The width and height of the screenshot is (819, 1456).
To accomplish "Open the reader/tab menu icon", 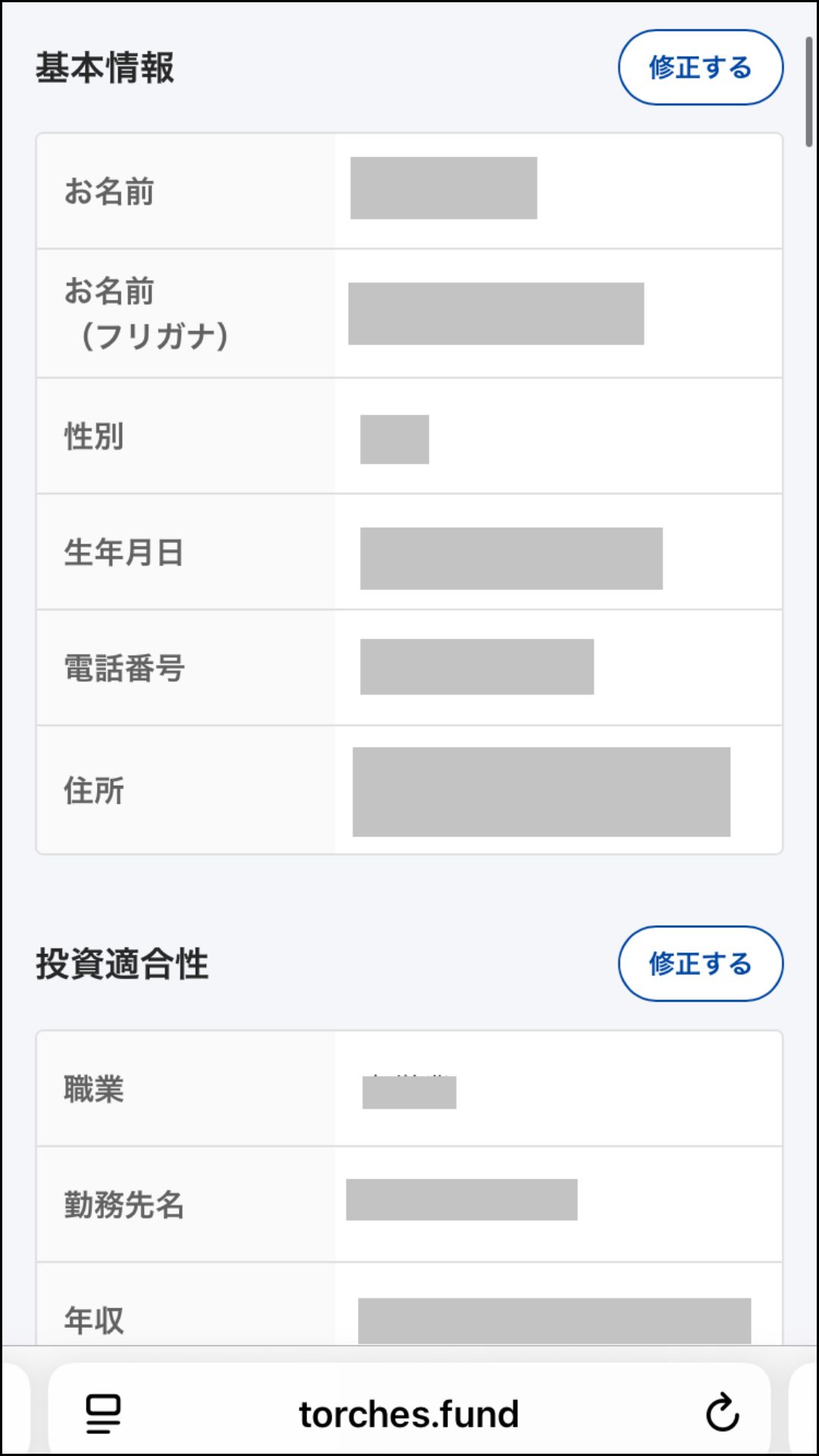I will 103,1414.
